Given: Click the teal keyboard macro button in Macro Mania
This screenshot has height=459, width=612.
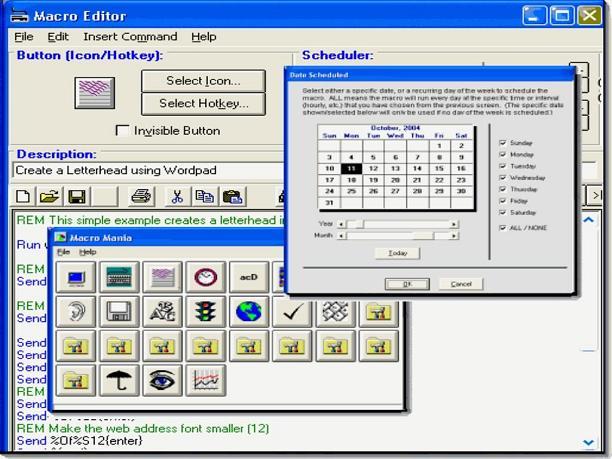Looking at the screenshot, I should pyautogui.click(x=119, y=278).
